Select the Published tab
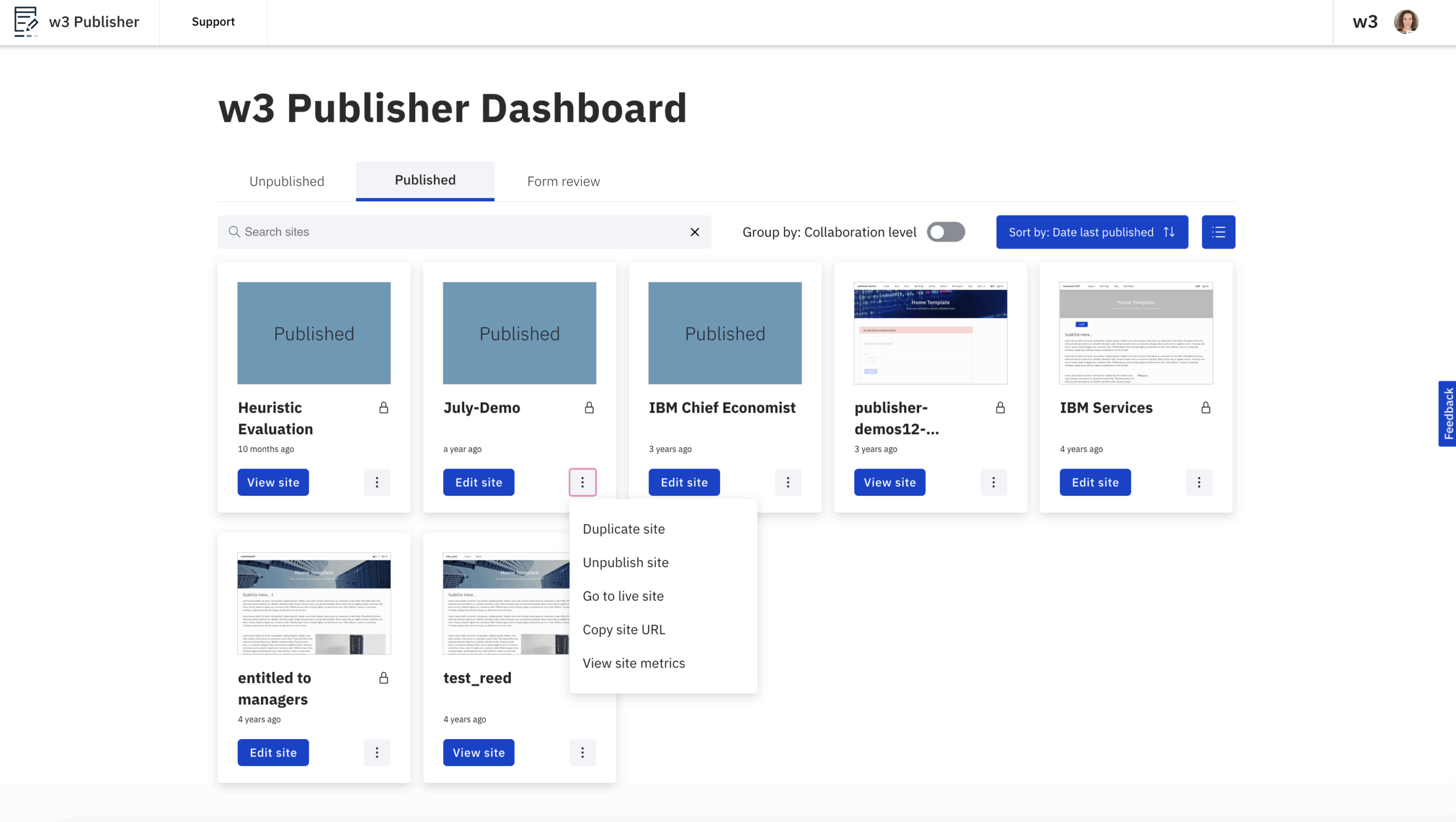Image resolution: width=1456 pixels, height=822 pixels. (x=425, y=180)
